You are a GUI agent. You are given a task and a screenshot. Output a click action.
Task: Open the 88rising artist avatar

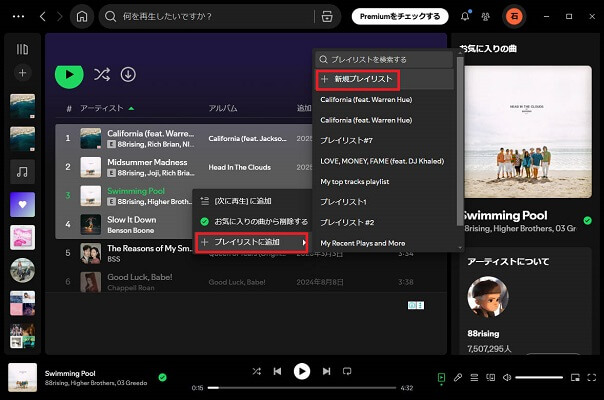(488, 297)
